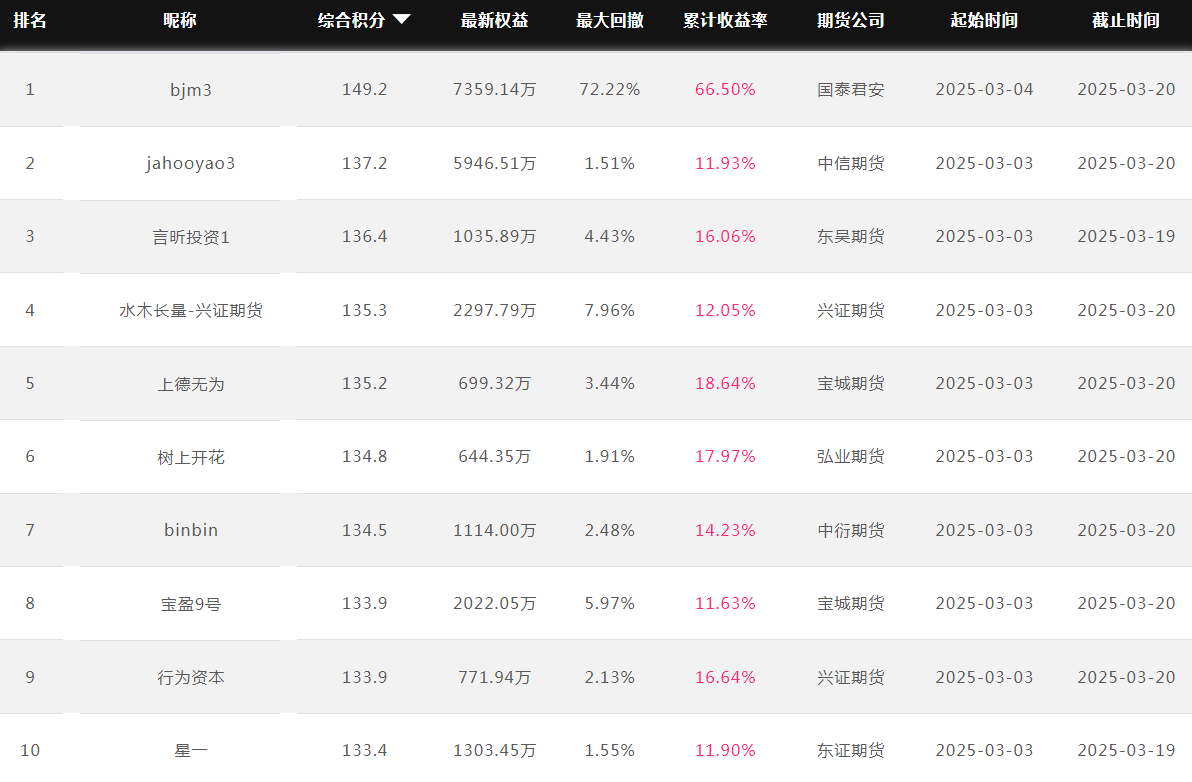The height and width of the screenshot is (782, 1192).
Task: Select return rate 17.97%
Action: pos(725,456)
